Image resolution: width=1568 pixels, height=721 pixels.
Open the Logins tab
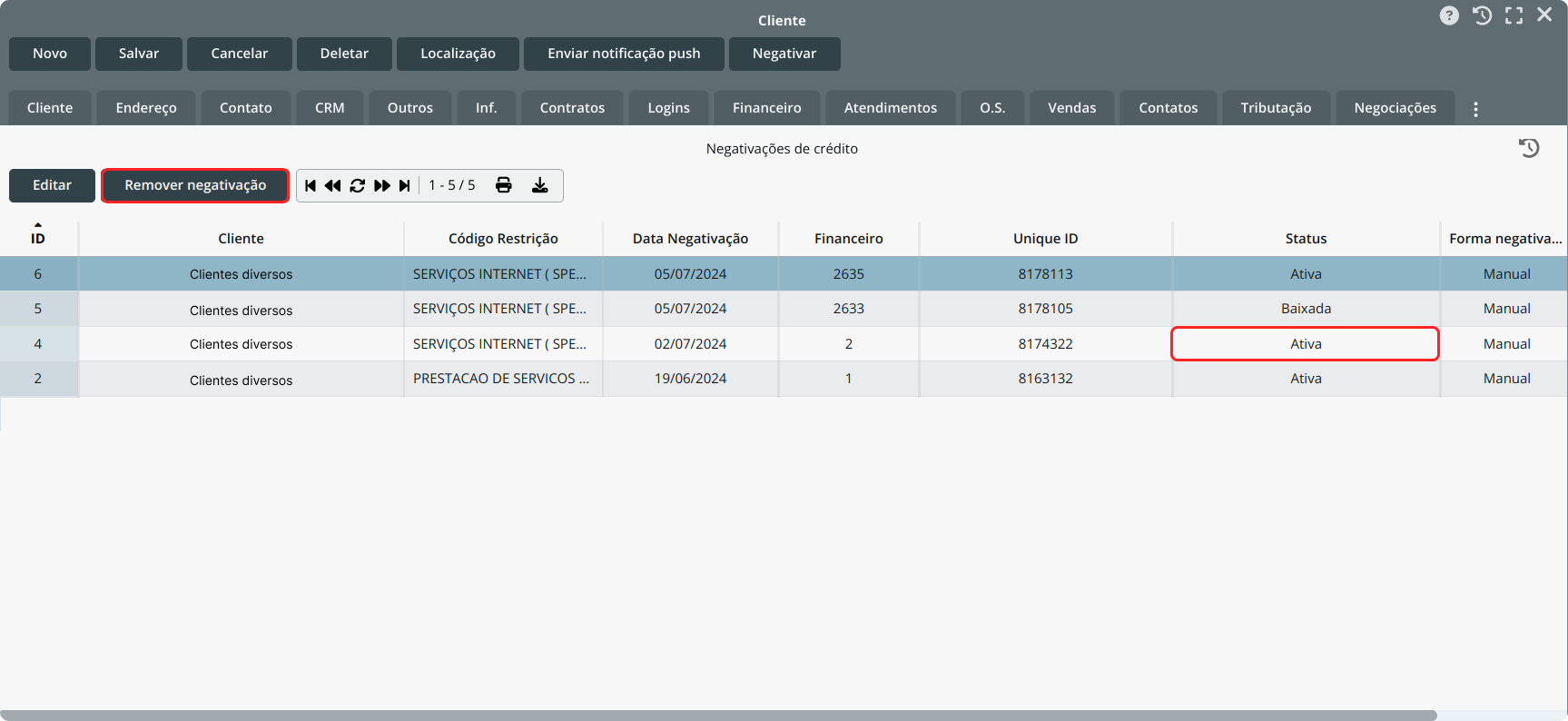(x=669, y=108)
